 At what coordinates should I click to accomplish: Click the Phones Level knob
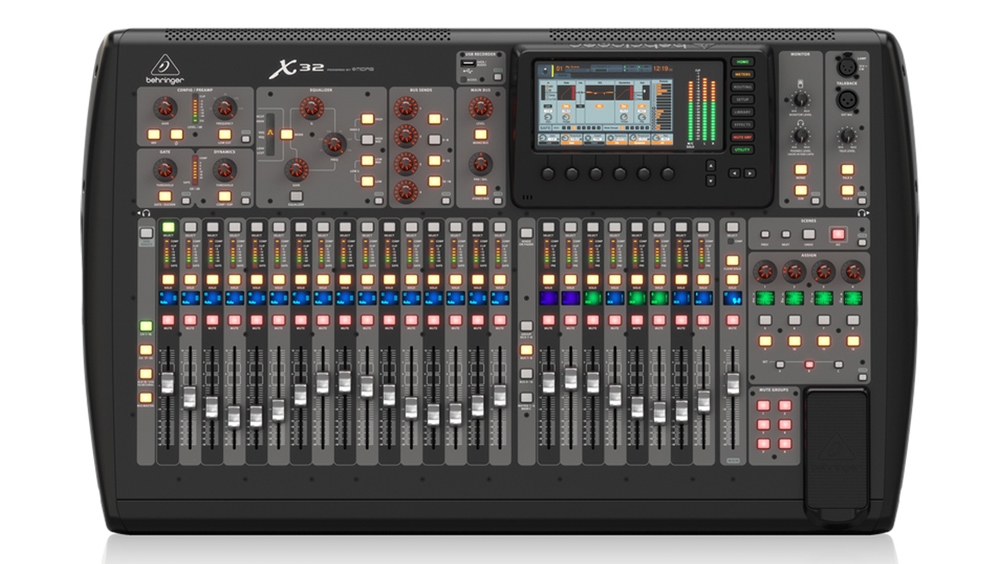[800, 135]
